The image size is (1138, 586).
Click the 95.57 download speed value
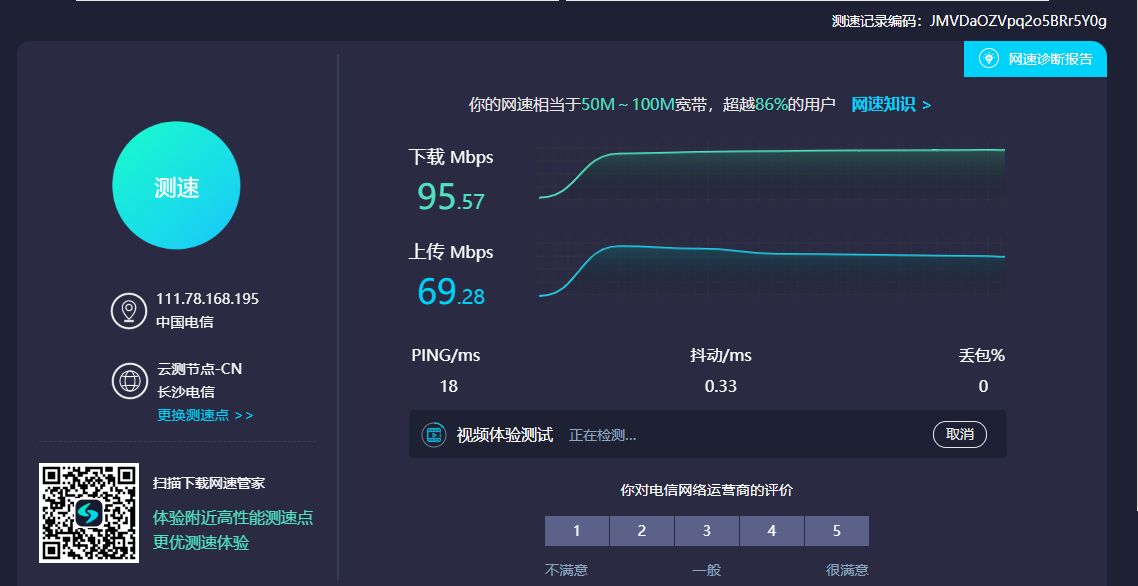click(450, 197)
